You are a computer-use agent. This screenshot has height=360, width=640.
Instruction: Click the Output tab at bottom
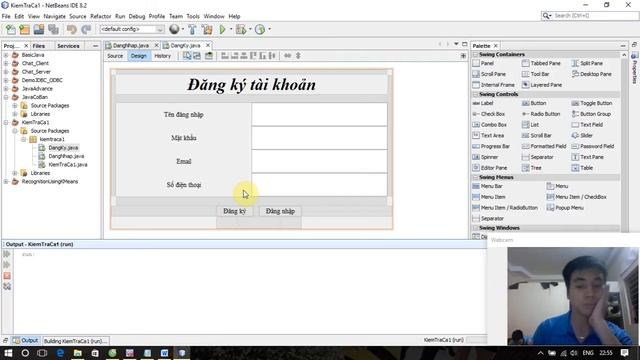[x=26, y=340]
